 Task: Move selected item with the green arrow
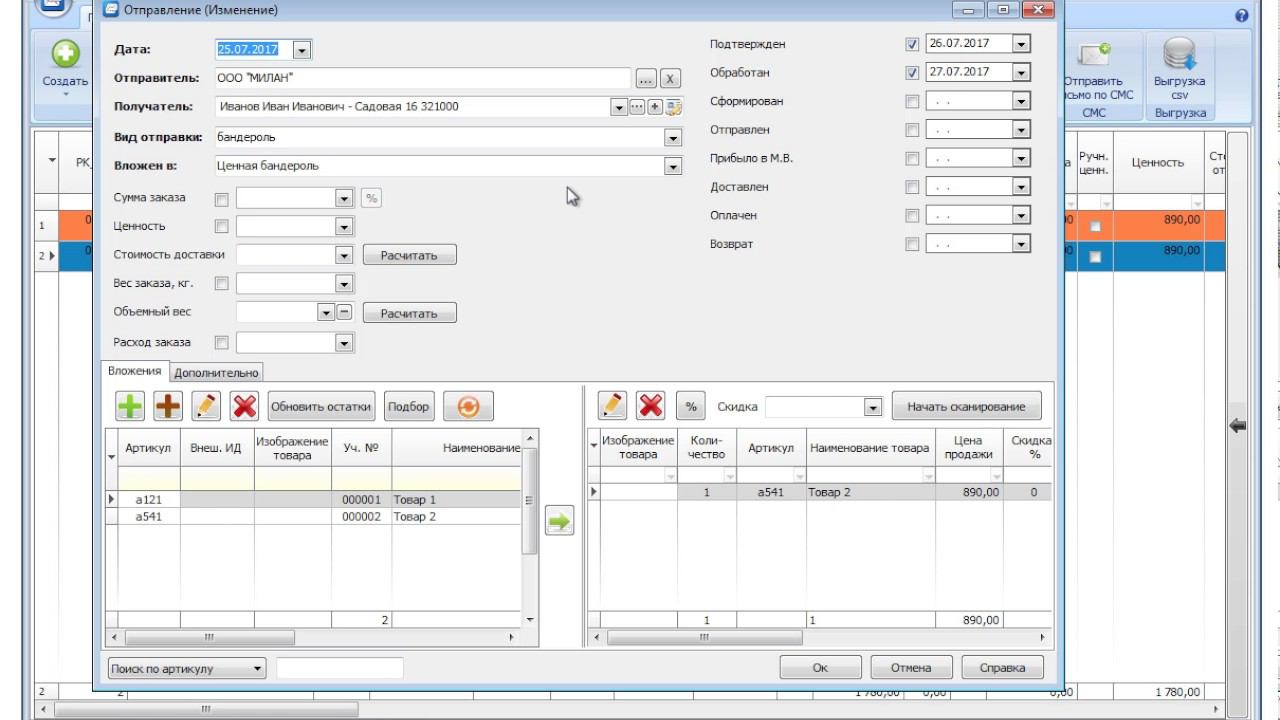coord(560,521)
